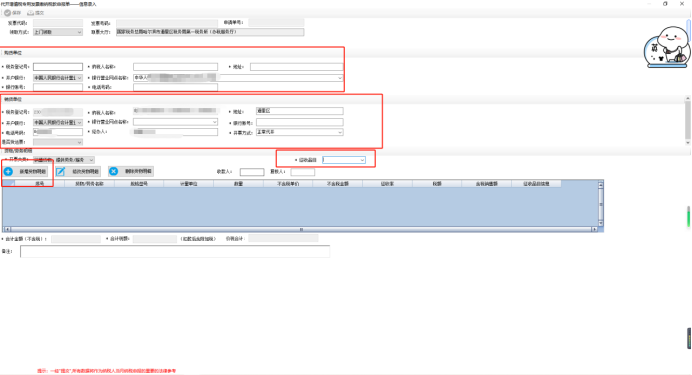Click the goods table horizontal scrollbar
The image size is (692, 375).
pyautogui.click(x=300, y=229)
